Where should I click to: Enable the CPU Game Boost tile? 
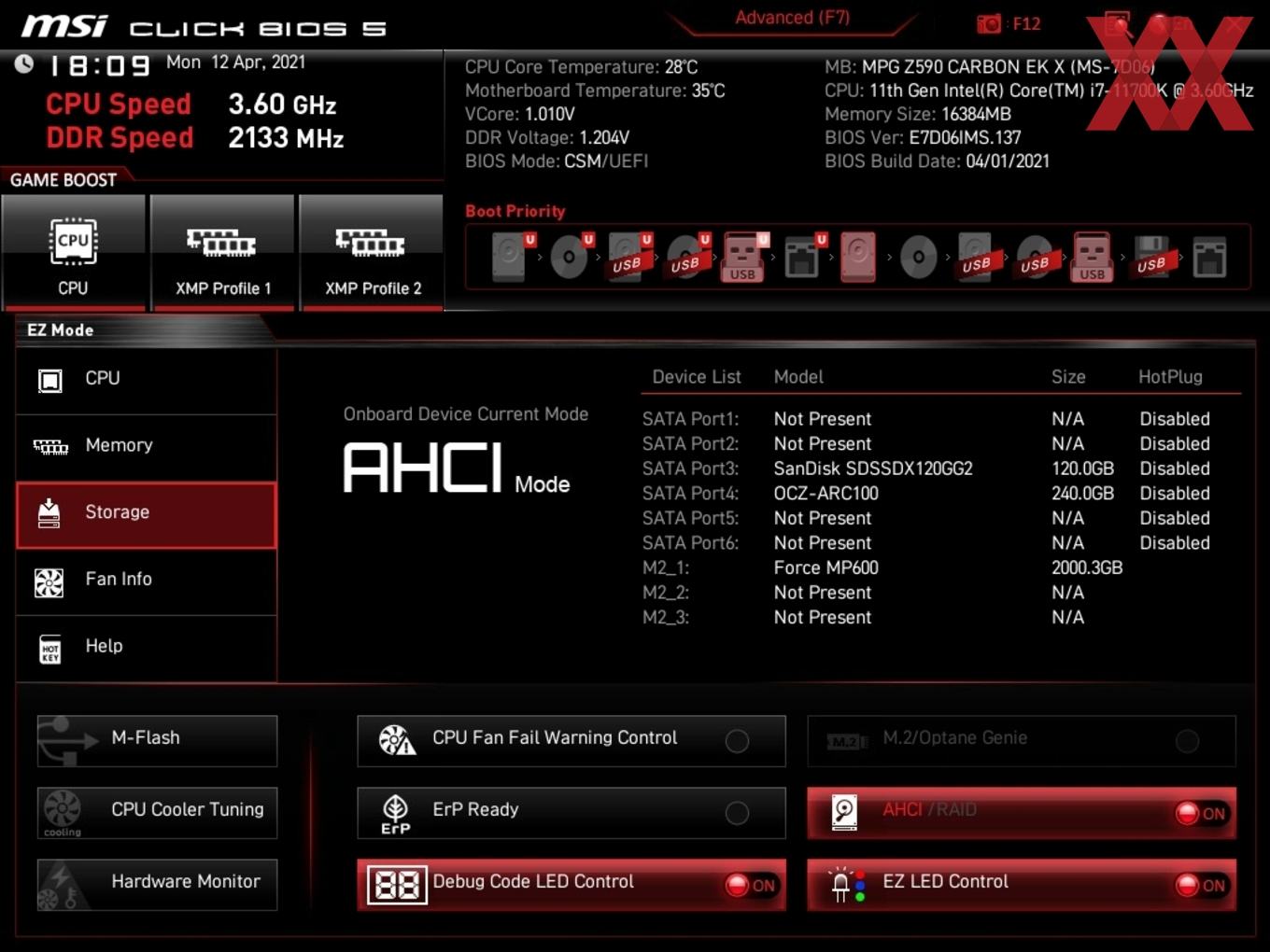(74, 253)
